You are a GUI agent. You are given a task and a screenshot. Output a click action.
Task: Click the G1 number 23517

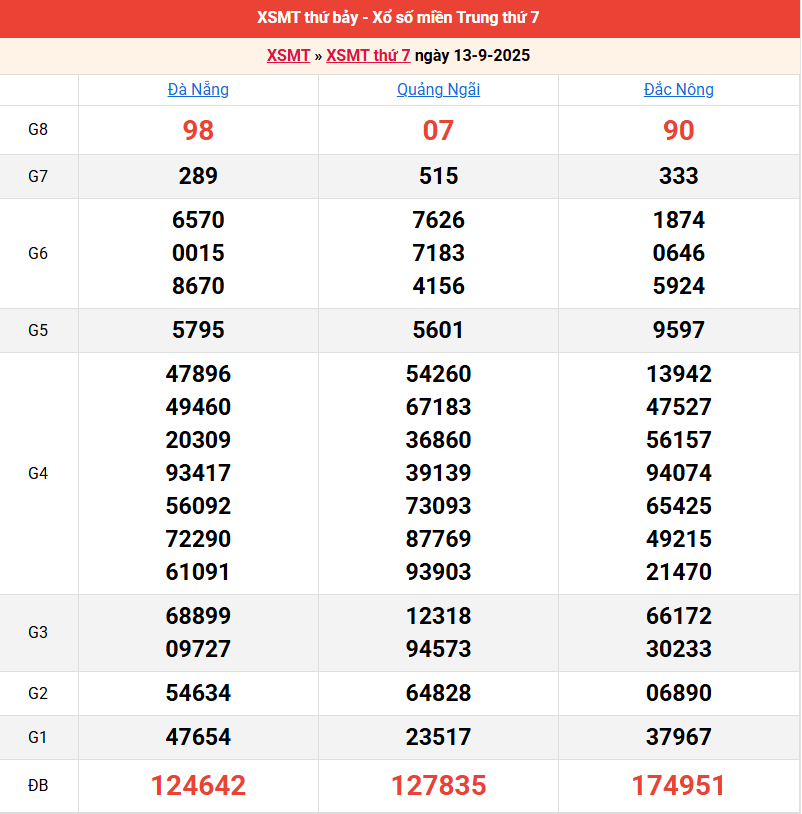(x=438, y=737)
